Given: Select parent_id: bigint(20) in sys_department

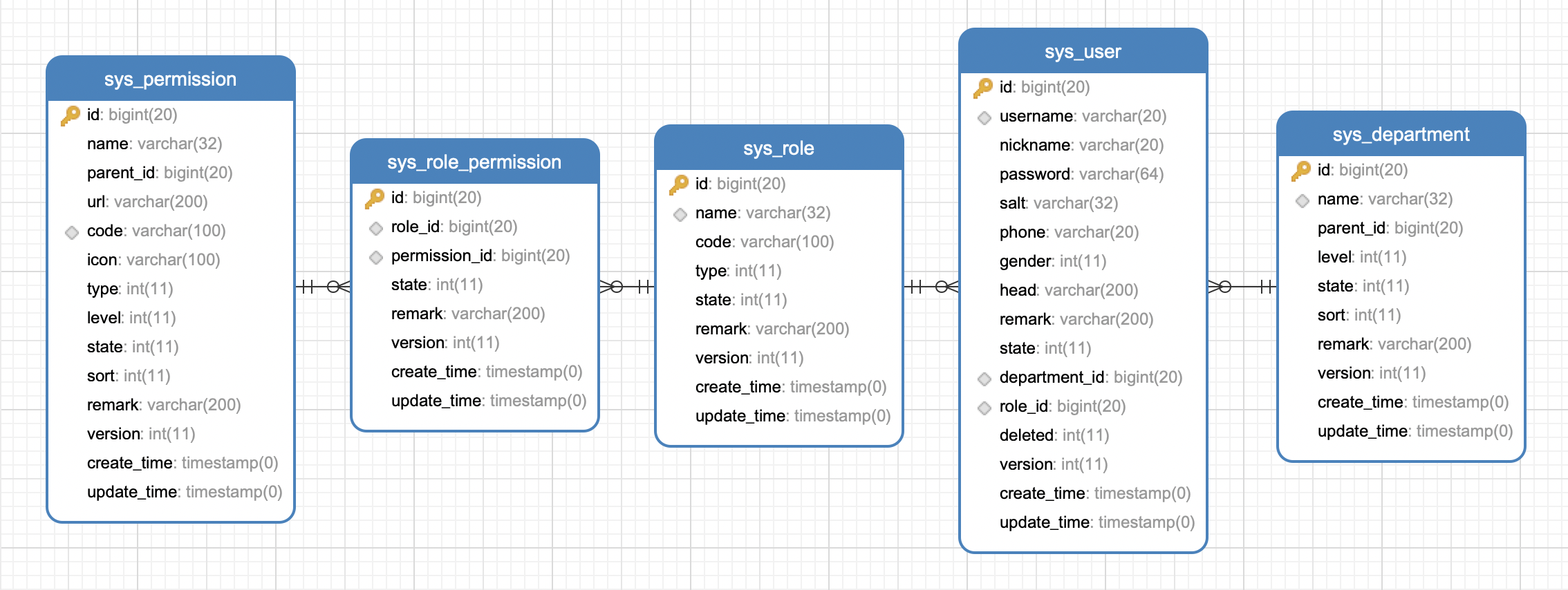Looking at the screenshot, I should (1390, 228).
